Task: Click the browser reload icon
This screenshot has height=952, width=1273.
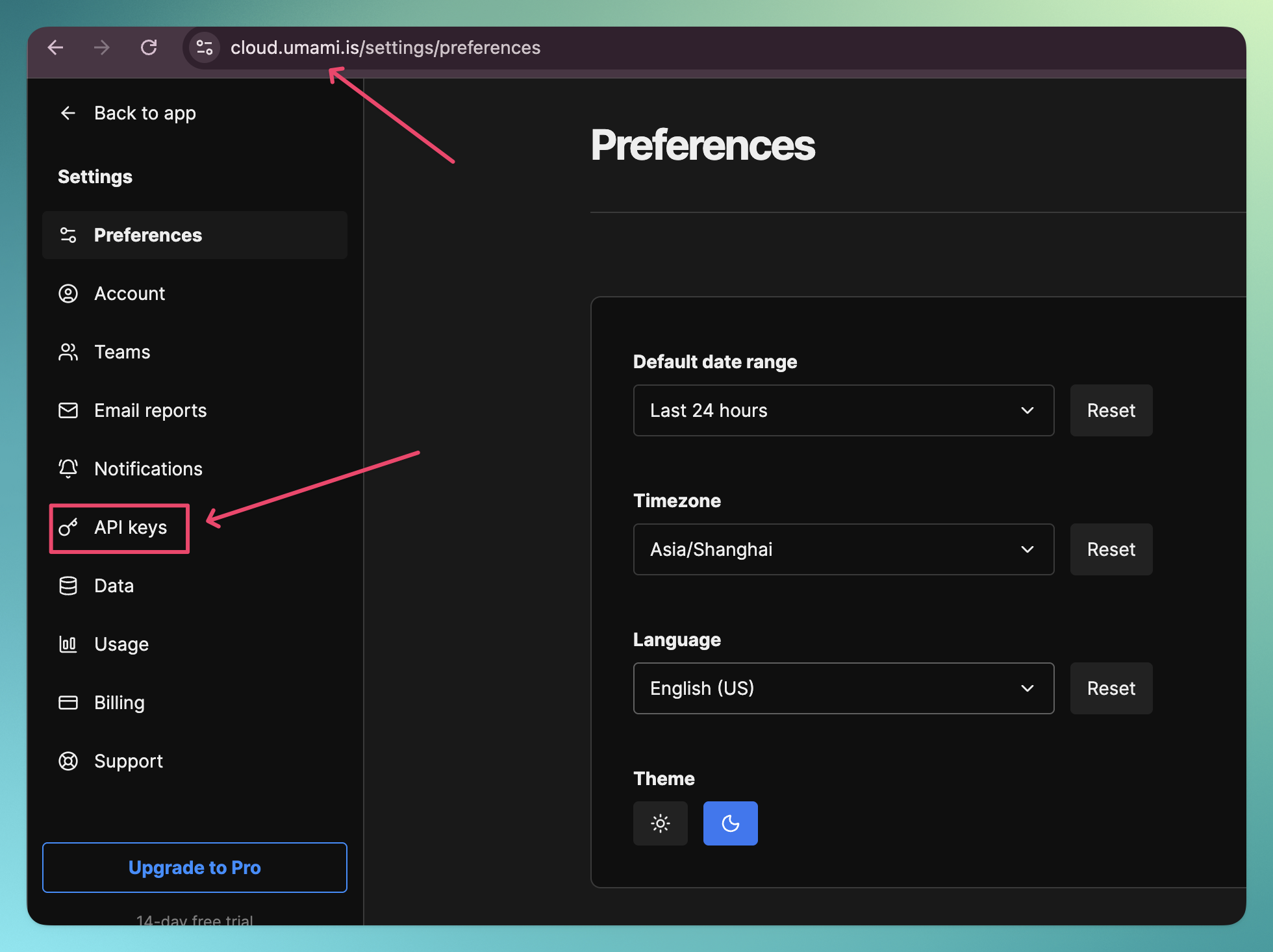Action: 149,47
